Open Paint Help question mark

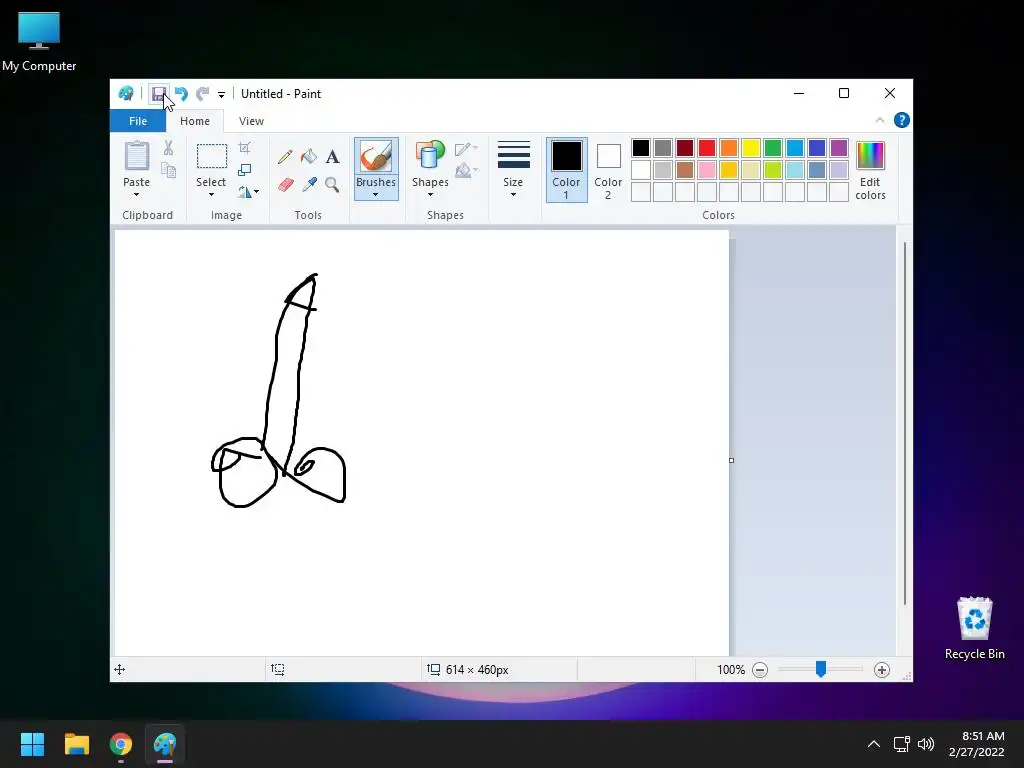click(901, 120)
